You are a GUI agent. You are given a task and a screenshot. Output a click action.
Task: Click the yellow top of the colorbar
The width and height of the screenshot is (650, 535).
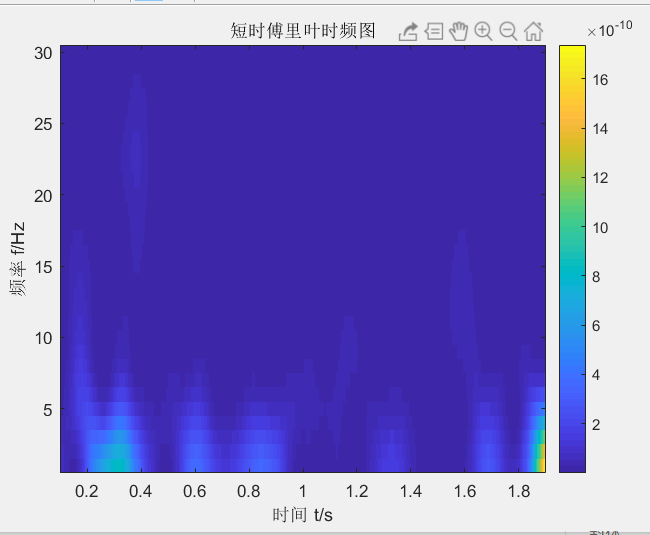pyautogui.click(x=572, y=50)
